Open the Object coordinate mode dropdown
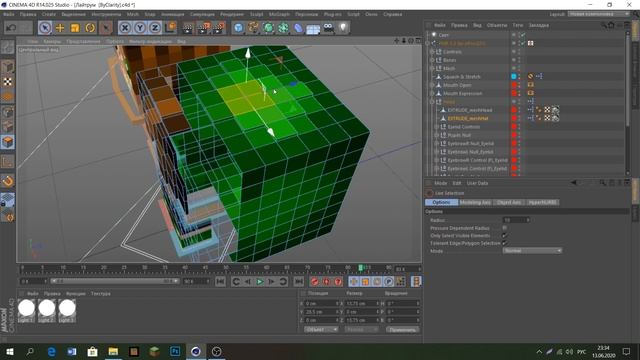Screen dimensions: 640x360 pyautogui.click(x=321, y=329)
